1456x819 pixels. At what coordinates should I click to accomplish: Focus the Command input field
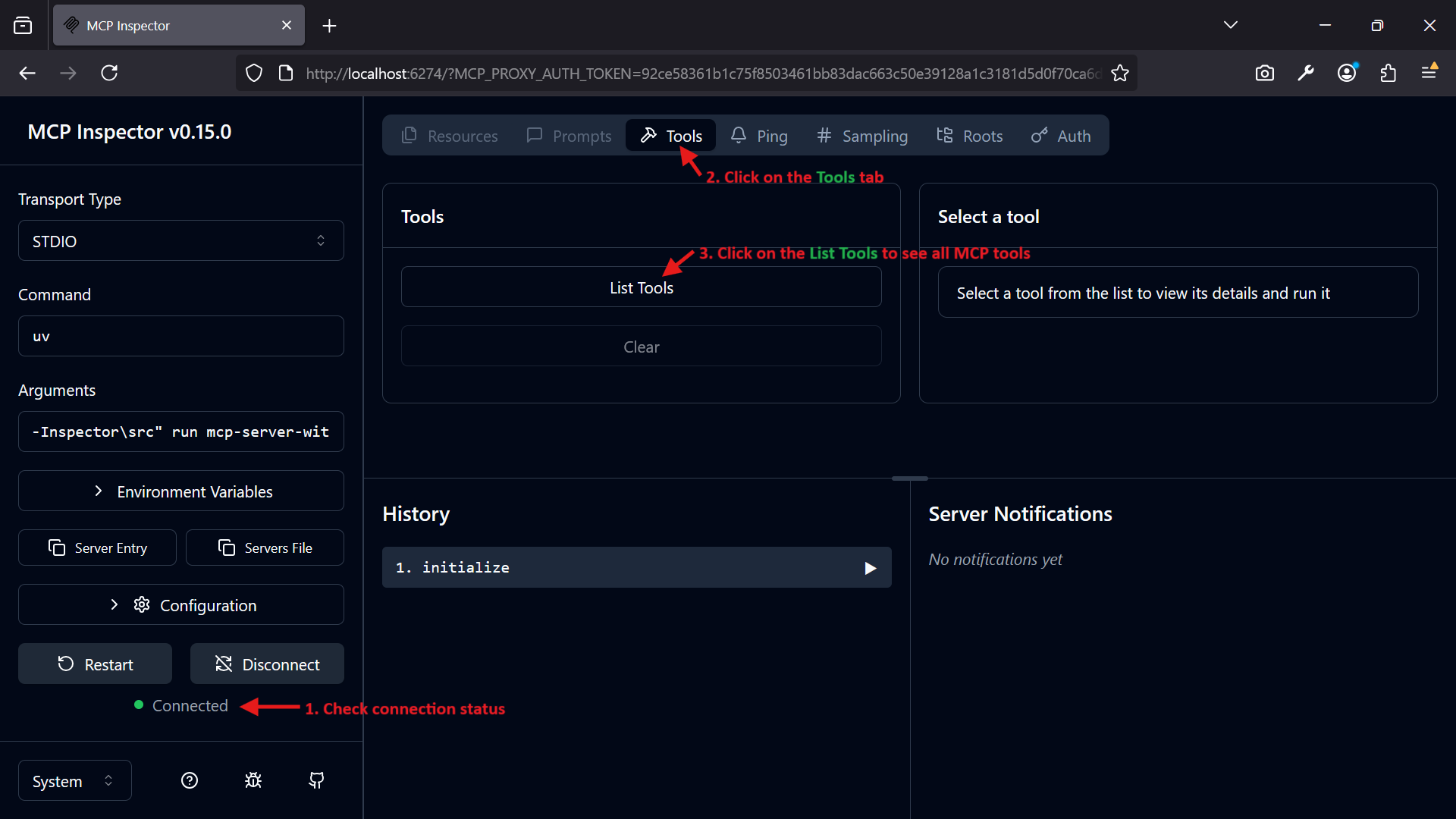coord(181,336)
